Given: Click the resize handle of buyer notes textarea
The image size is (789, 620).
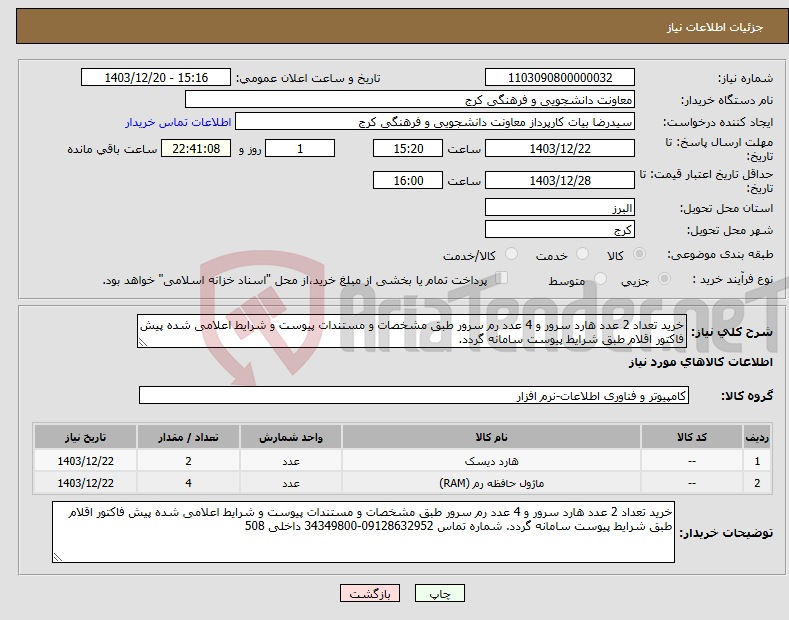Looking at the screenshot, I should [x=58, y=557].
